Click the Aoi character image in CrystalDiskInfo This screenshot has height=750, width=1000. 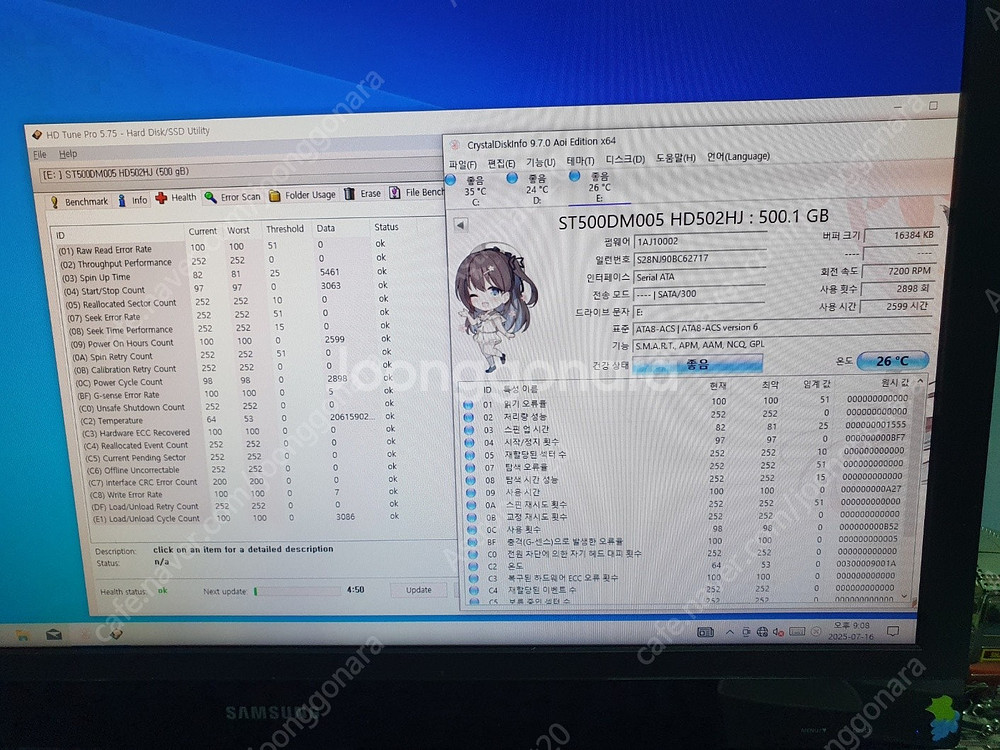(x=495, y=307)
